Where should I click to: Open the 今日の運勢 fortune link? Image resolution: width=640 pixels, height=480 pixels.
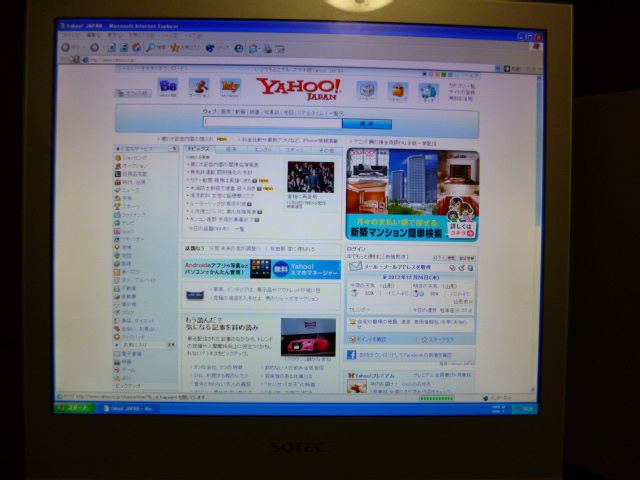pyautogui.click(x=424, y=310)
